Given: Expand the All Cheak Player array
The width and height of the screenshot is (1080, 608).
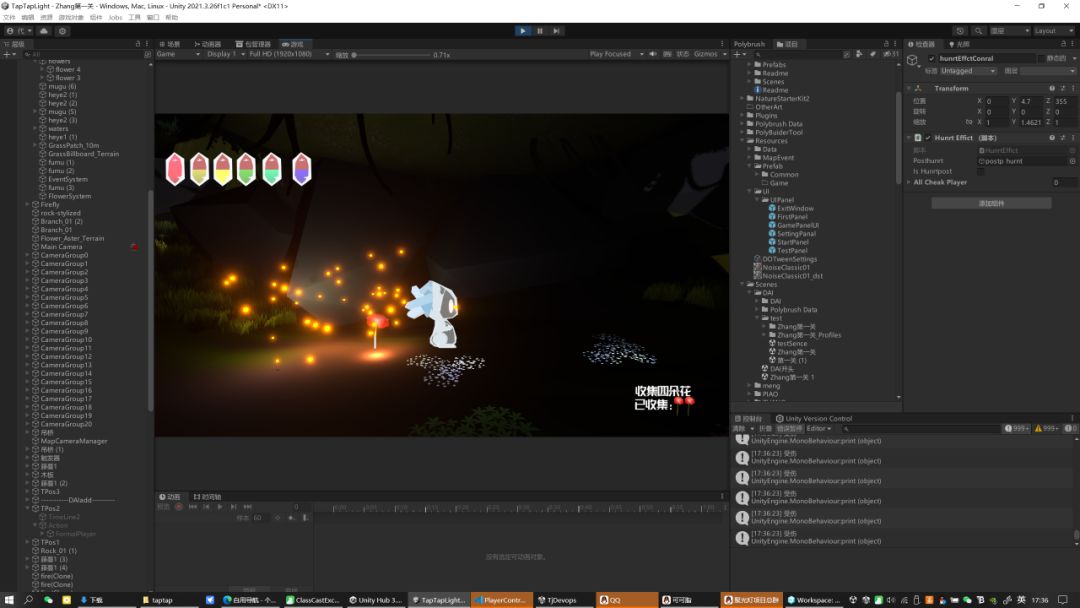Looking at the screenshot, I should pos(909,183).
